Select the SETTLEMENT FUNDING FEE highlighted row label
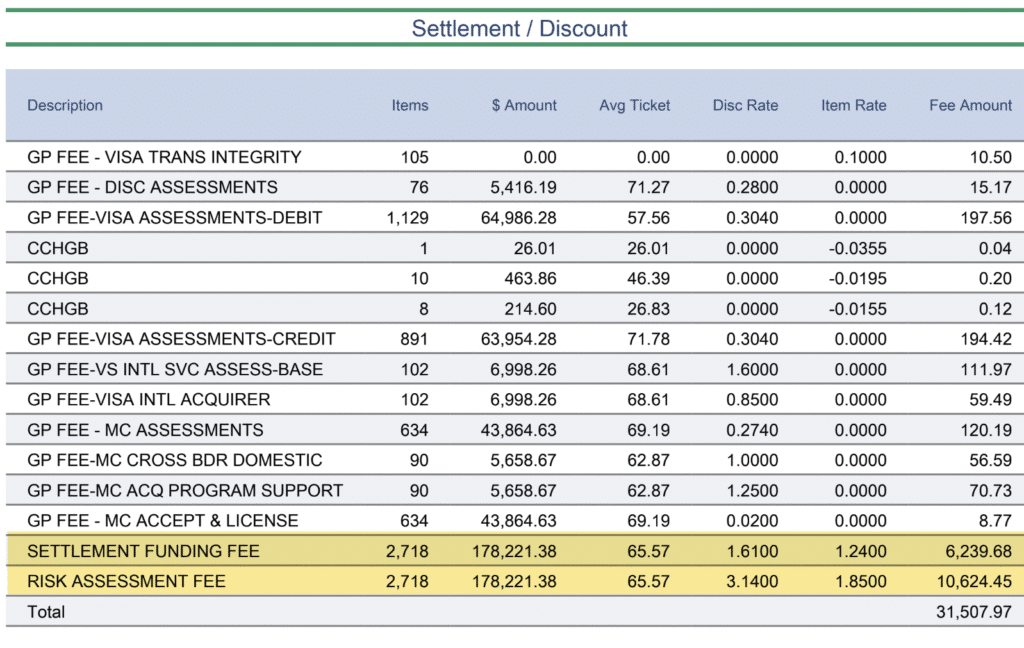 (x=143, y=551)
